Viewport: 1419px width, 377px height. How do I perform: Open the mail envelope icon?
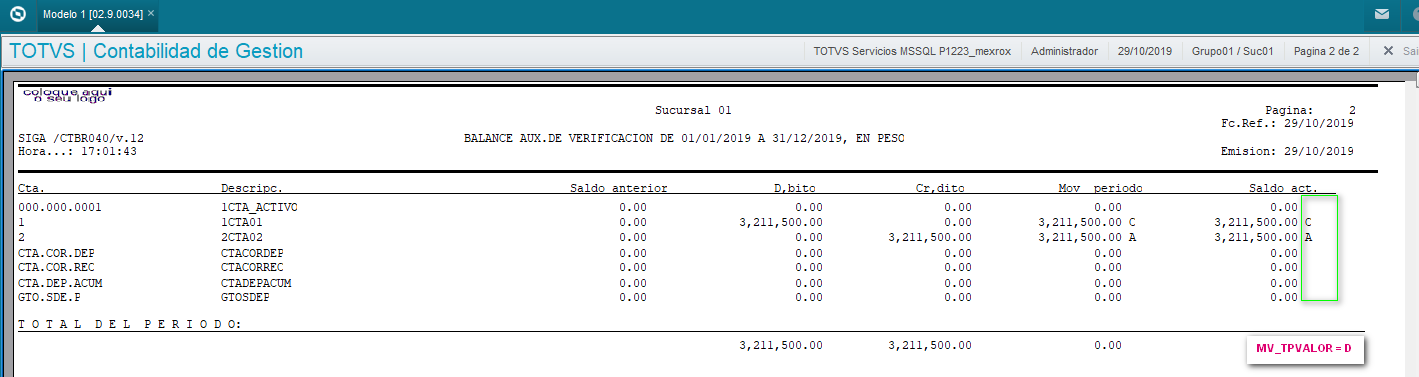(1381, 14)
